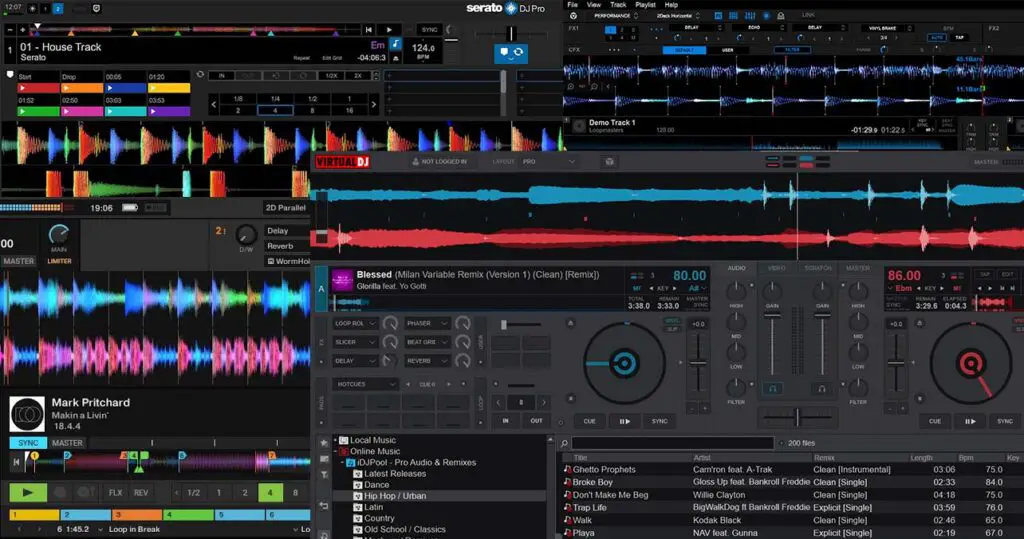Open the PERFORMANCE mode dropdown in rekordbox
Image resolution: width=1024 pixels, height=539 pixels.
tap(616, 16)
